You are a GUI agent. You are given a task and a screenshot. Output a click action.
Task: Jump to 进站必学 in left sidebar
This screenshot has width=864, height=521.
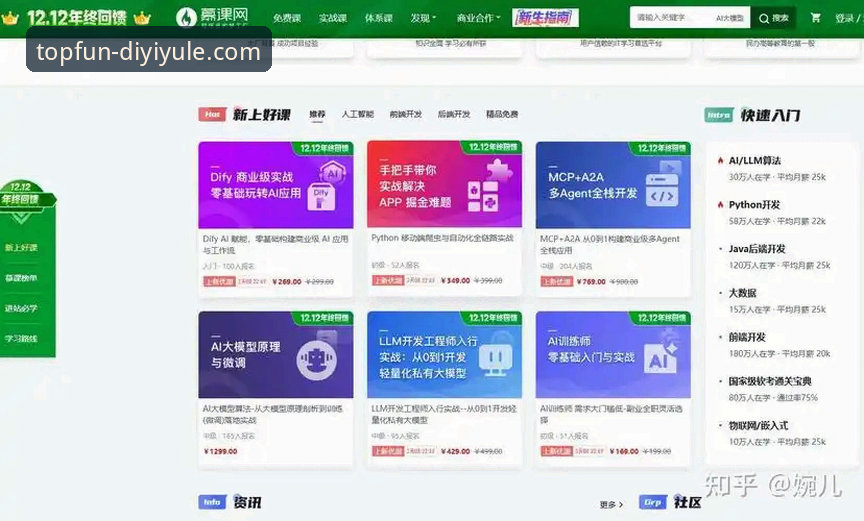coord(21,308)
